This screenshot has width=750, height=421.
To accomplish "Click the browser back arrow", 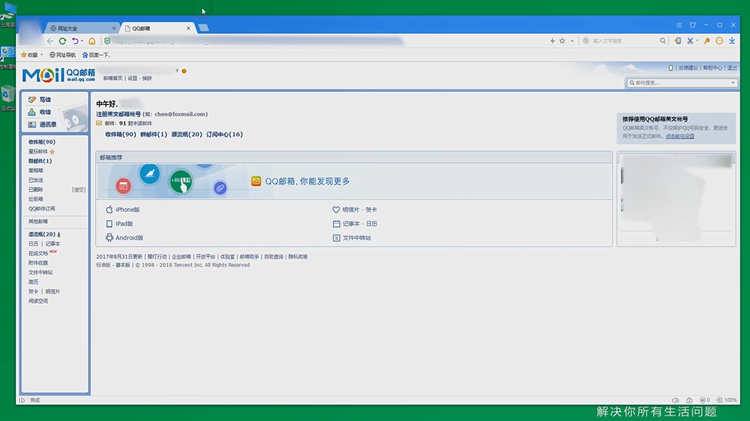I will coord(50,41).
